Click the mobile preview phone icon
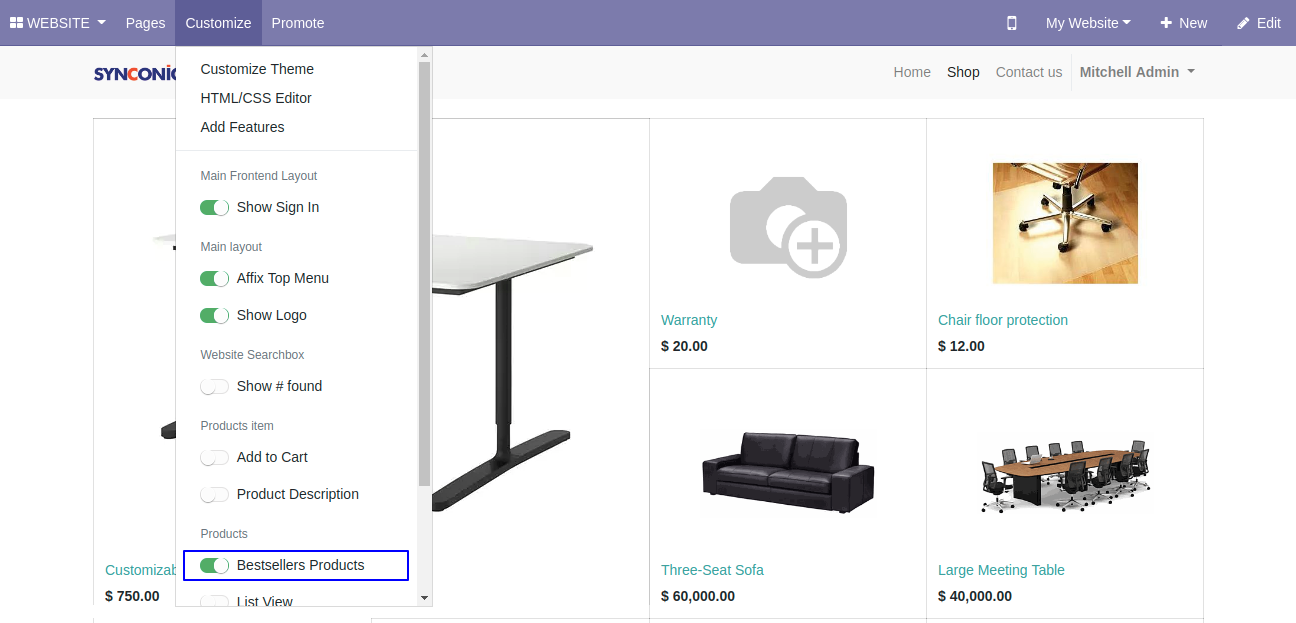Image resolution: width=1296 pixels, height=623 pixels. pos(1011,23)
